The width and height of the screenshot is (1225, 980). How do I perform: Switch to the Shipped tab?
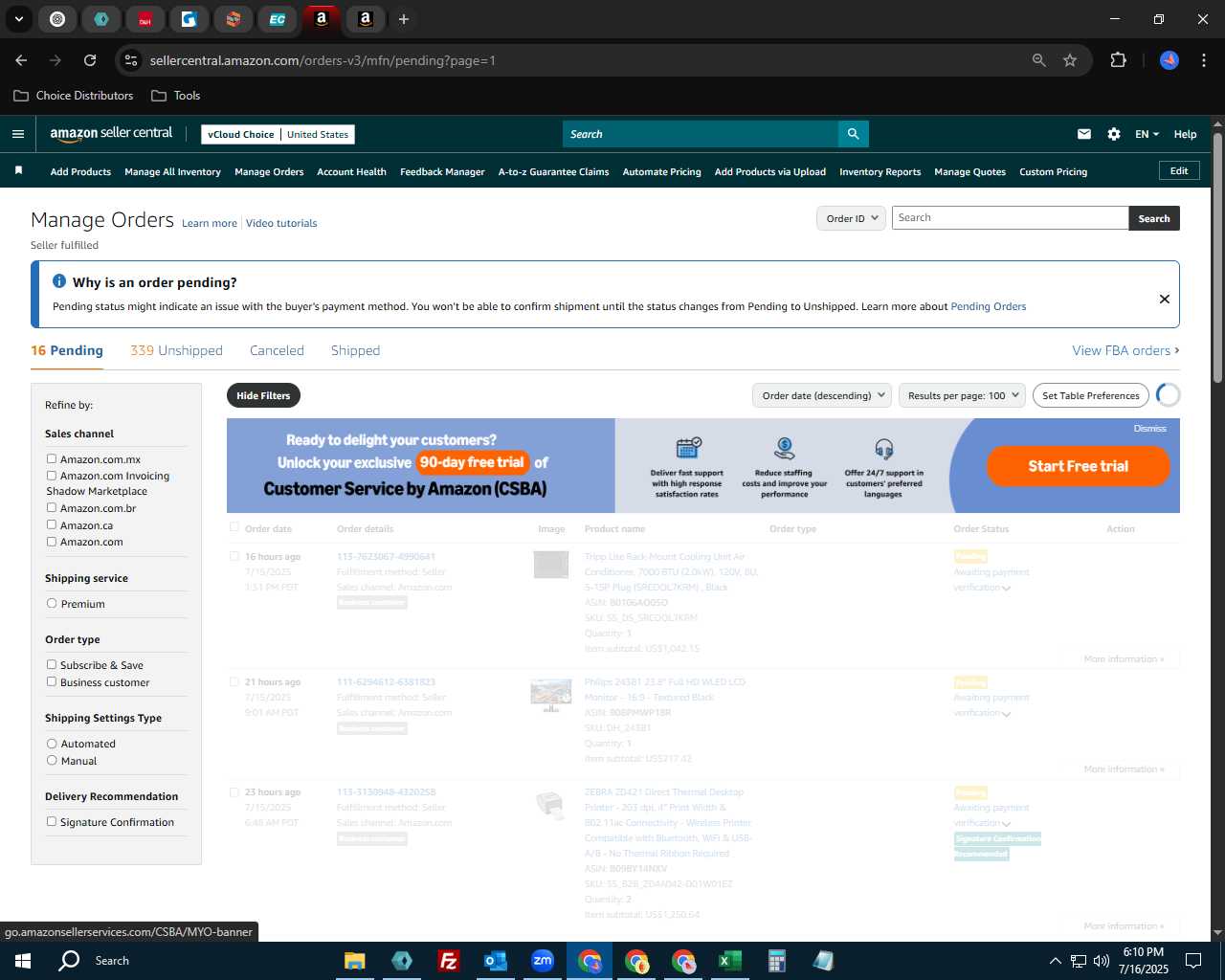[x=355, y=350]
